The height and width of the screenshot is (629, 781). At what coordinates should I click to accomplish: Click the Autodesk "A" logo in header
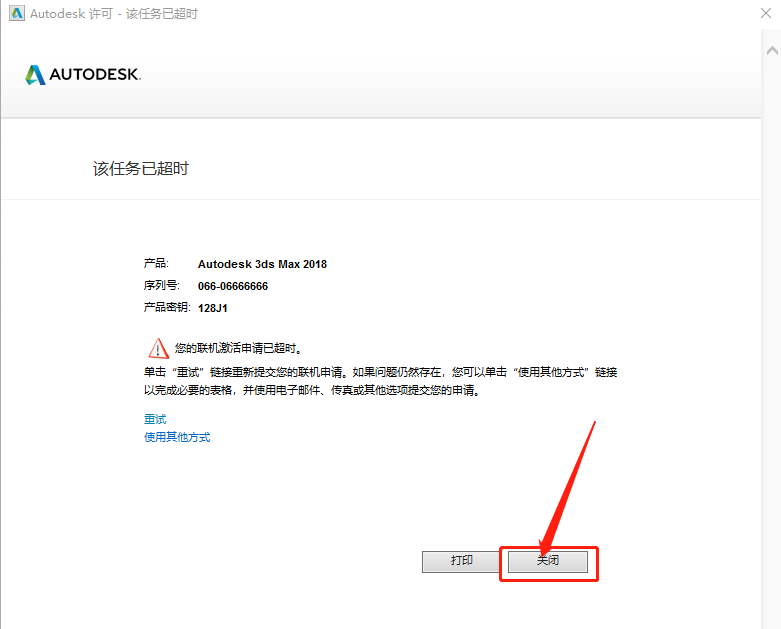pos(35,75)
